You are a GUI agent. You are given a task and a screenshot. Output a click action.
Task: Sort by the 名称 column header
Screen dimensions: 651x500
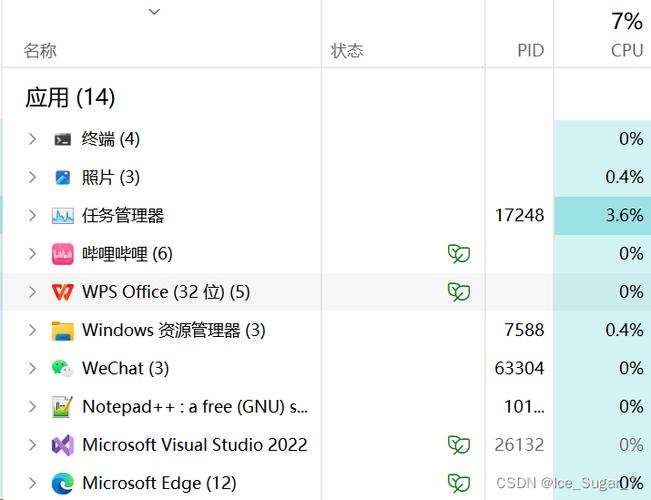pyautogui.click(x=40, y=51)
